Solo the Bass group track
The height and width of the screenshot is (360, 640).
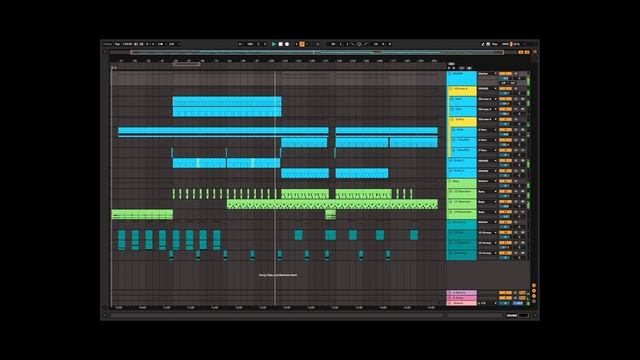pyautogui.click(x=516, y=181)
